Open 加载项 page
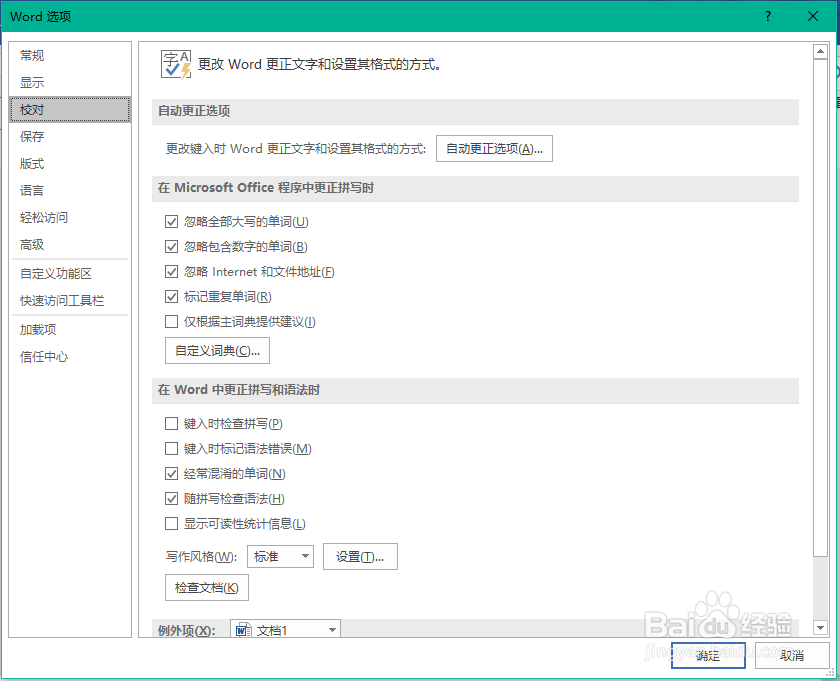 coord(70,330)
